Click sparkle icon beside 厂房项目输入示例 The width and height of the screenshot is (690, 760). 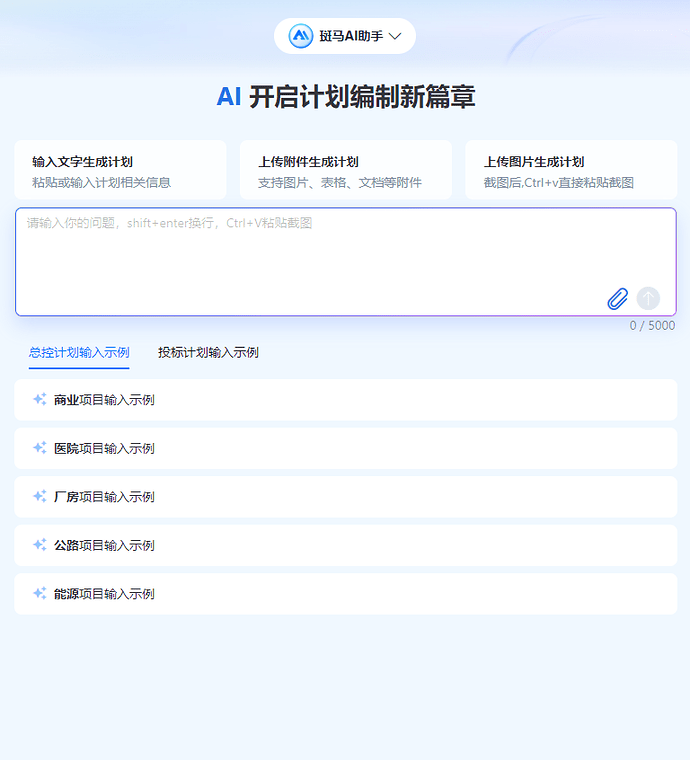coord(40,496)
